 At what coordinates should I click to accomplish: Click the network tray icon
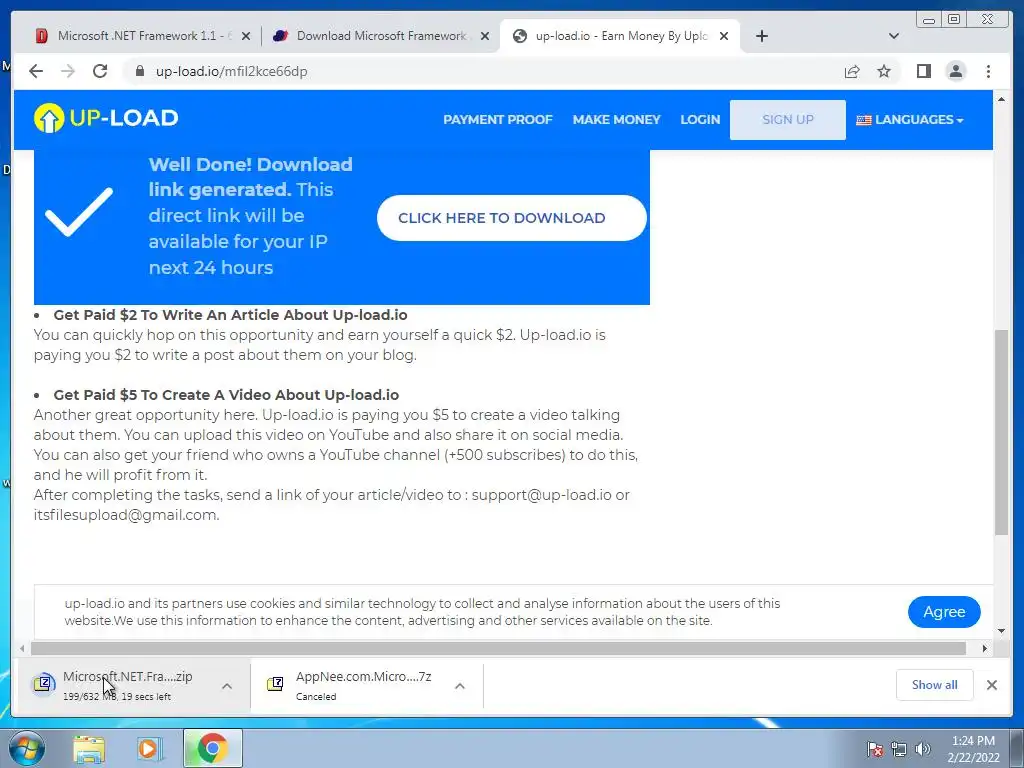[899, 749]
